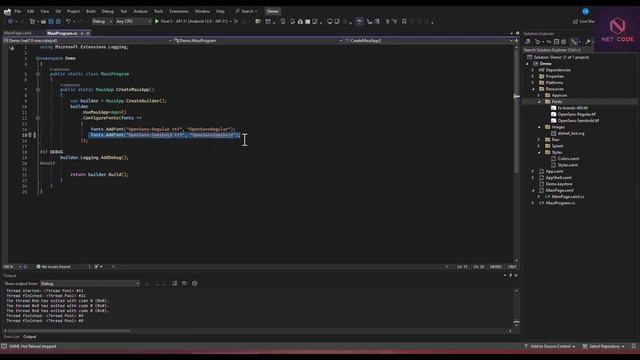Close the Output panel

[x=516, y=276]
